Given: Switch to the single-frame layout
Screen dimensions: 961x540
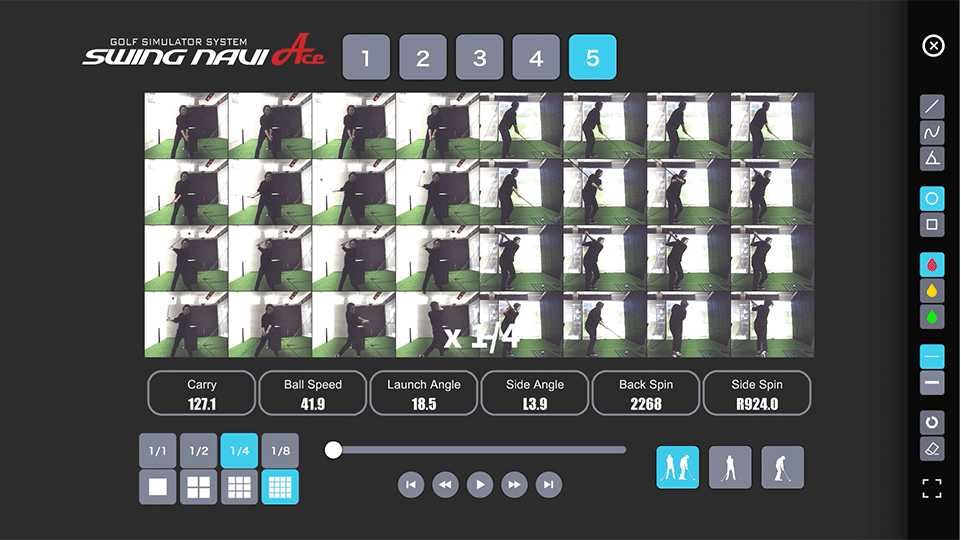Looking at the screenshot, I should coord(157,487).
